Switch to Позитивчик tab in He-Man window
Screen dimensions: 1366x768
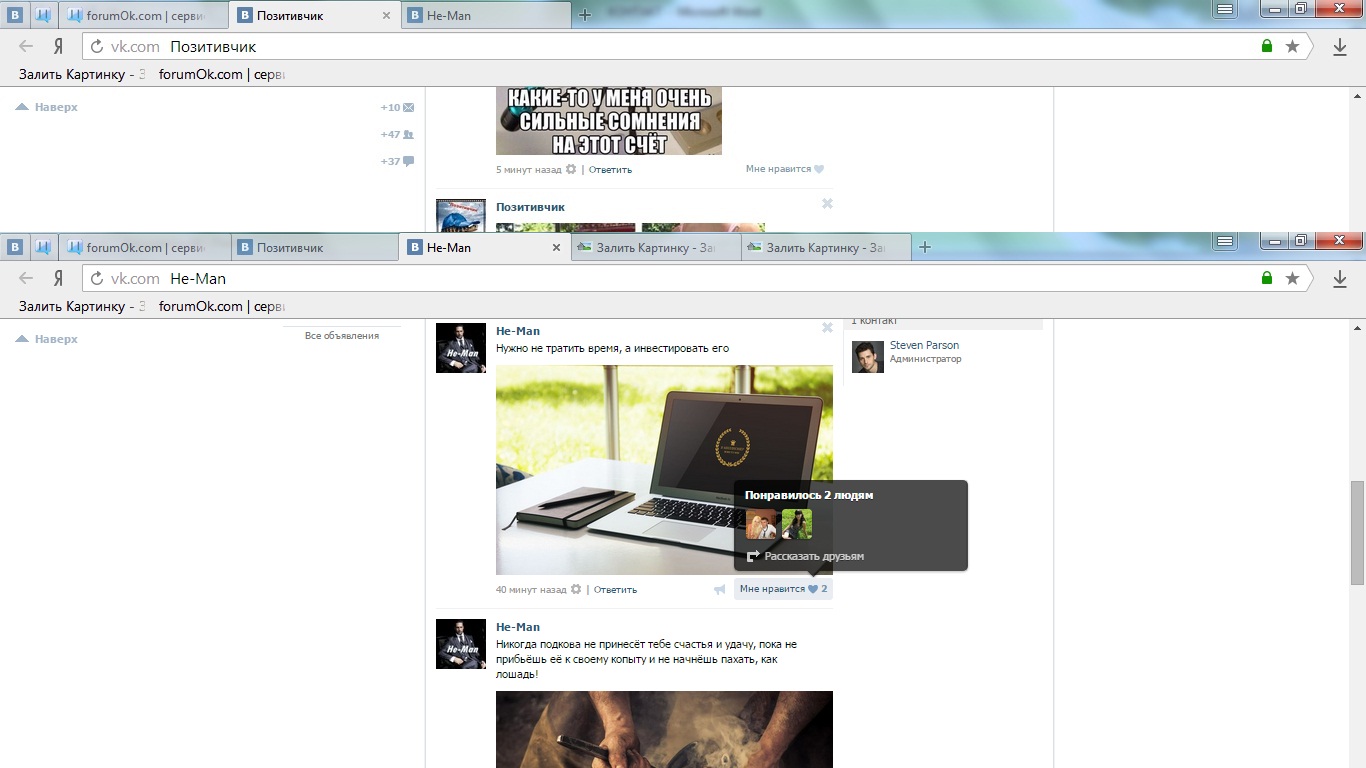tap(316, 247)
